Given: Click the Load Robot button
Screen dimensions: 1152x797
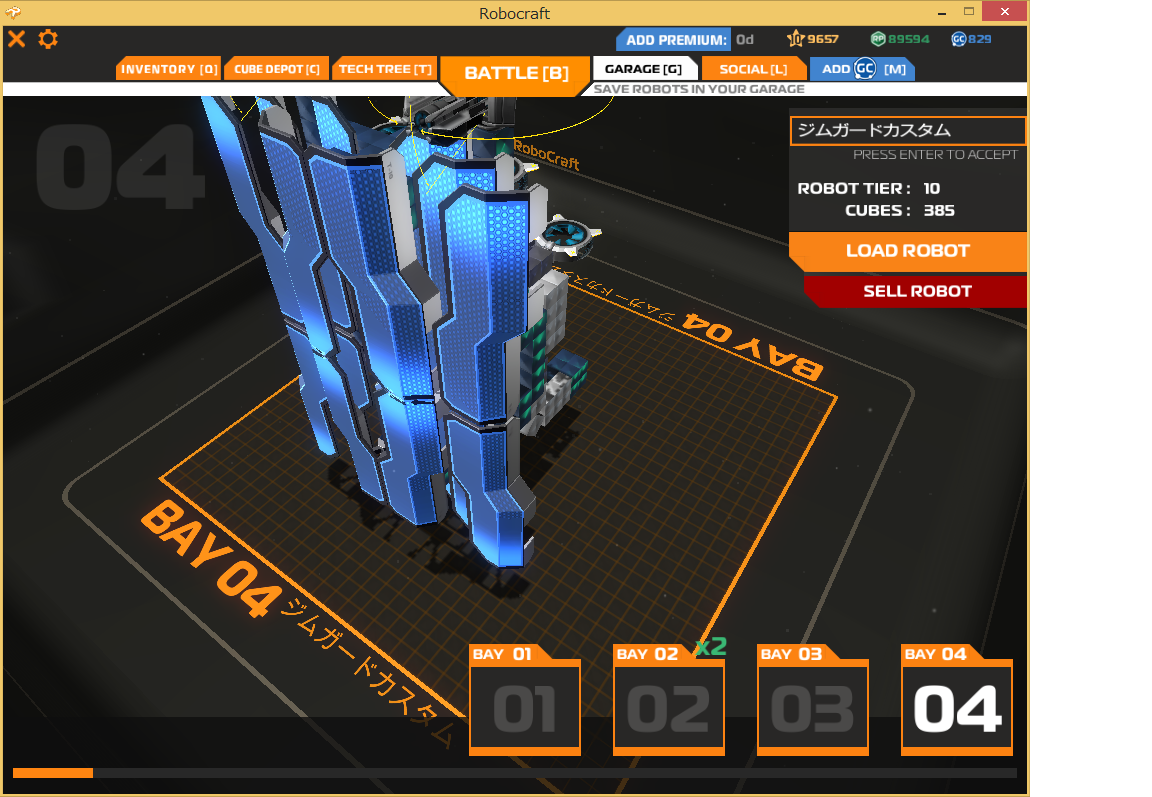Looking at the screenshot, I should (x=907, y=251).
